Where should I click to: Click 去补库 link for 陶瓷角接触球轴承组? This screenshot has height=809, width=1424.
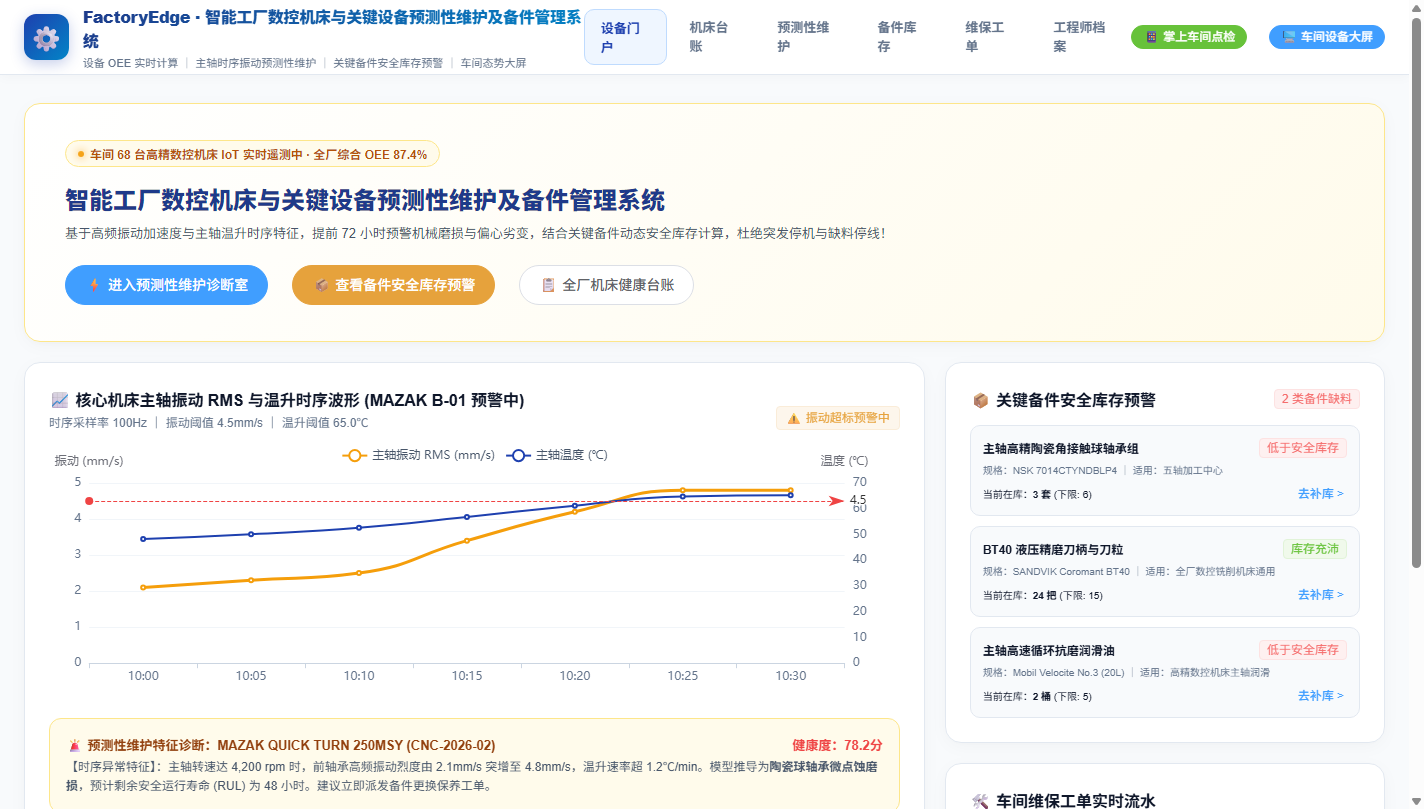point(1320,493)
